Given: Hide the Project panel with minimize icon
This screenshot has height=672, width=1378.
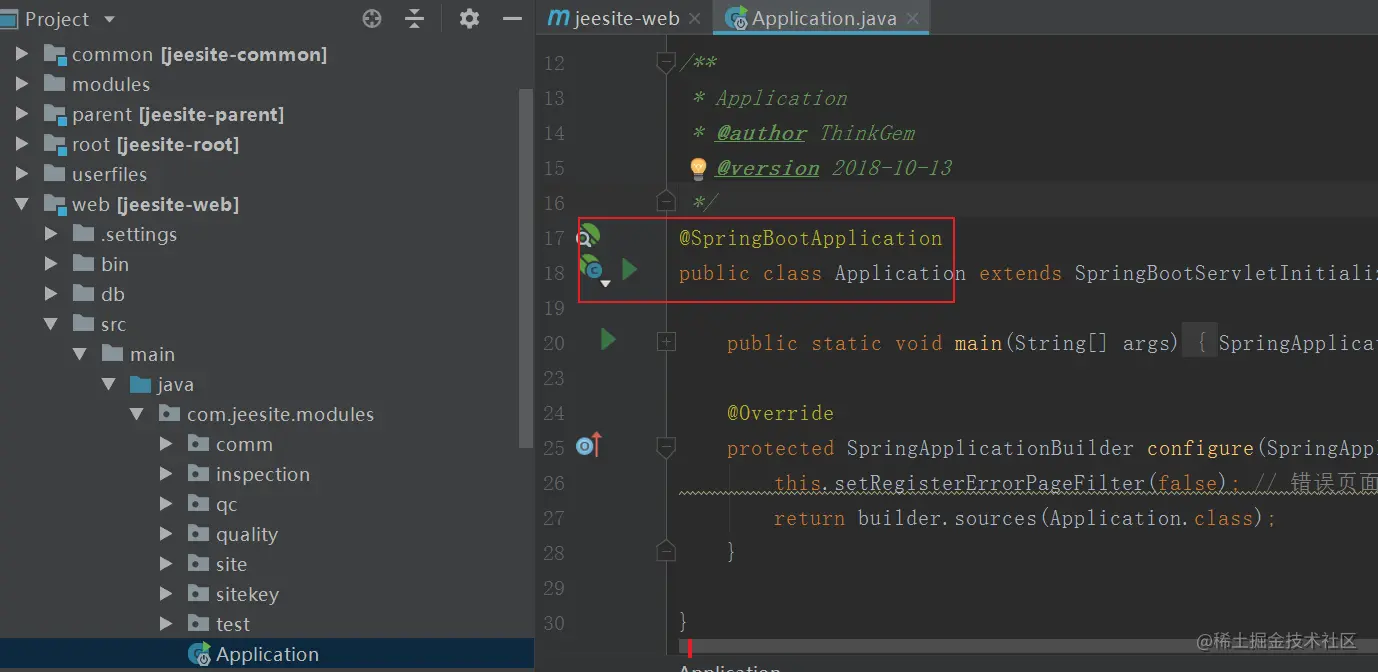Looking at the screenshot, I should click(512, 19).
